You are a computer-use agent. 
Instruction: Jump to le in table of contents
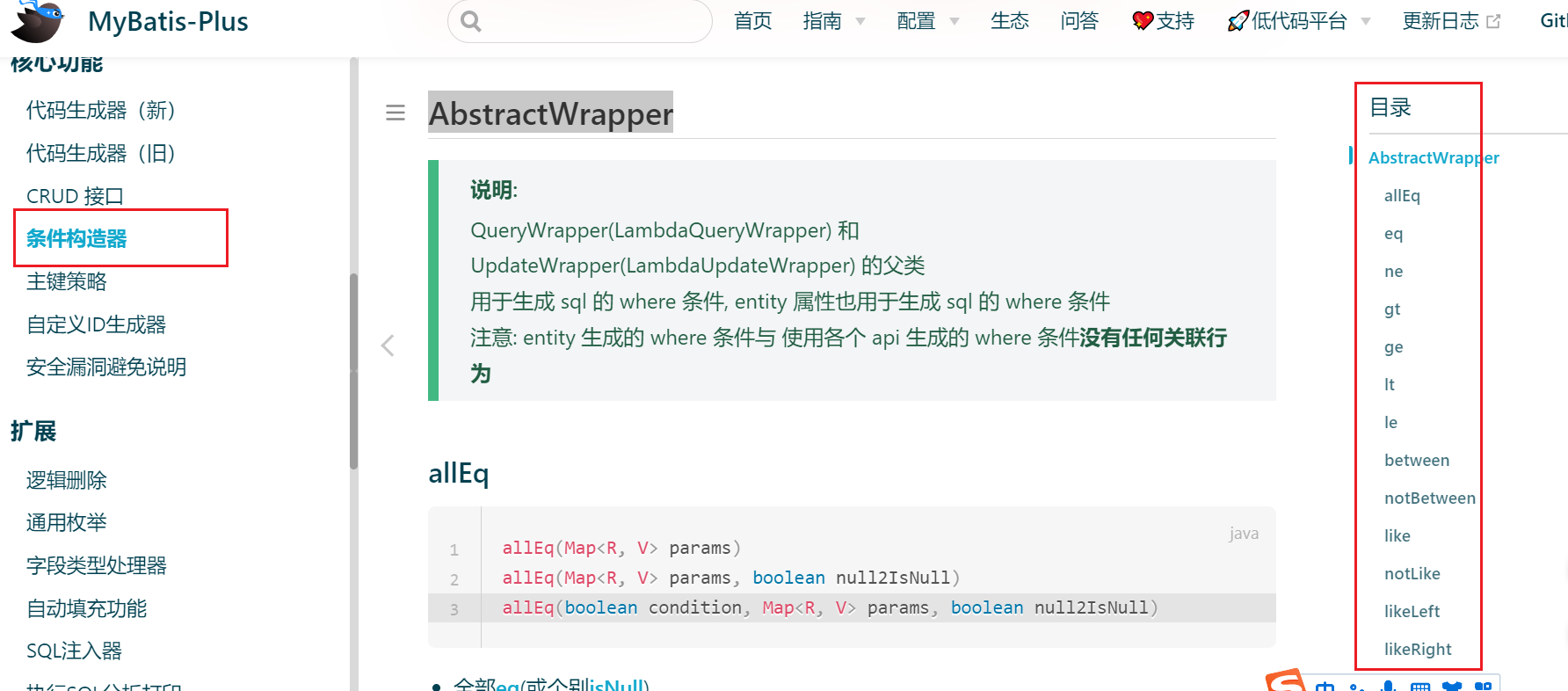pyautogui.click(x=1390, y=422)
